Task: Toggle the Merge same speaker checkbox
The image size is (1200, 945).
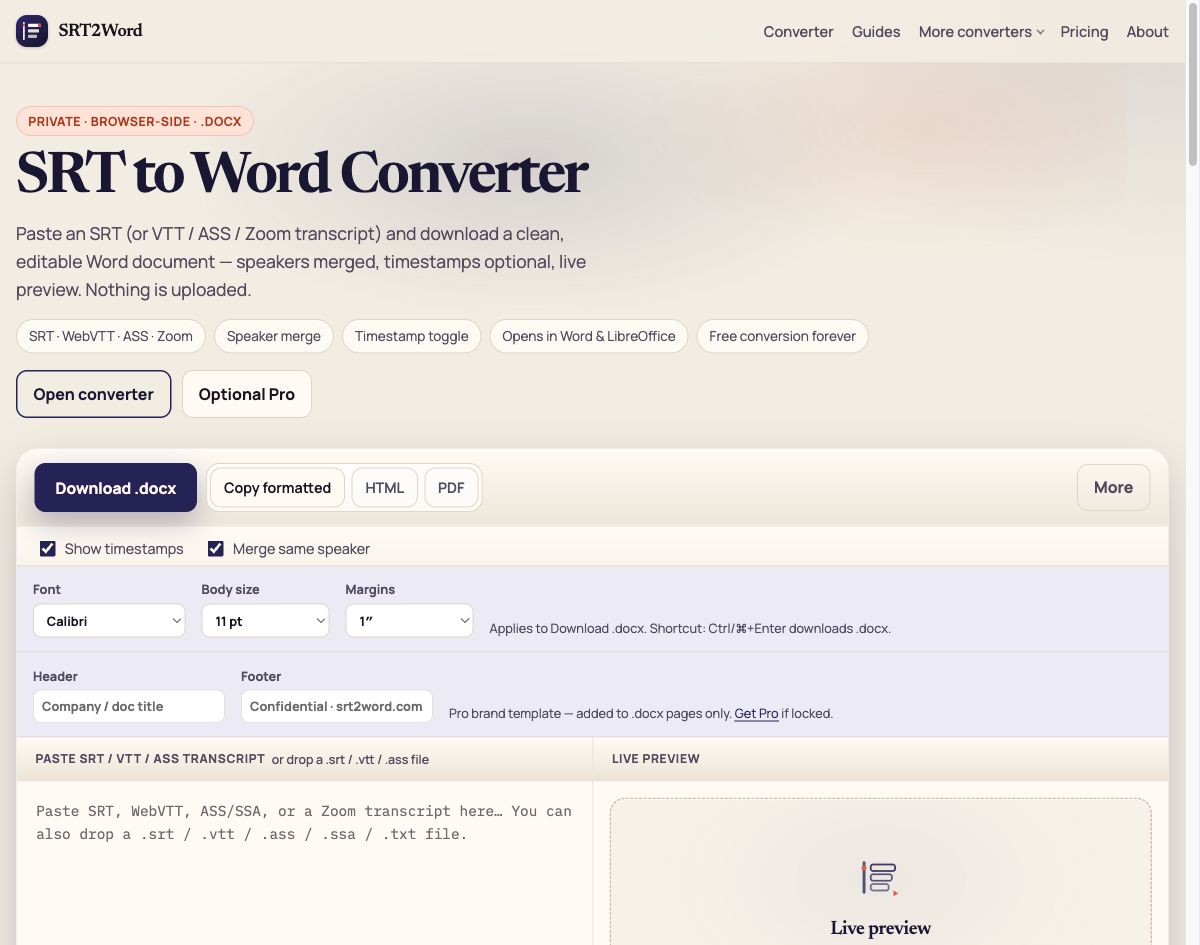Action: click(215, 548)
